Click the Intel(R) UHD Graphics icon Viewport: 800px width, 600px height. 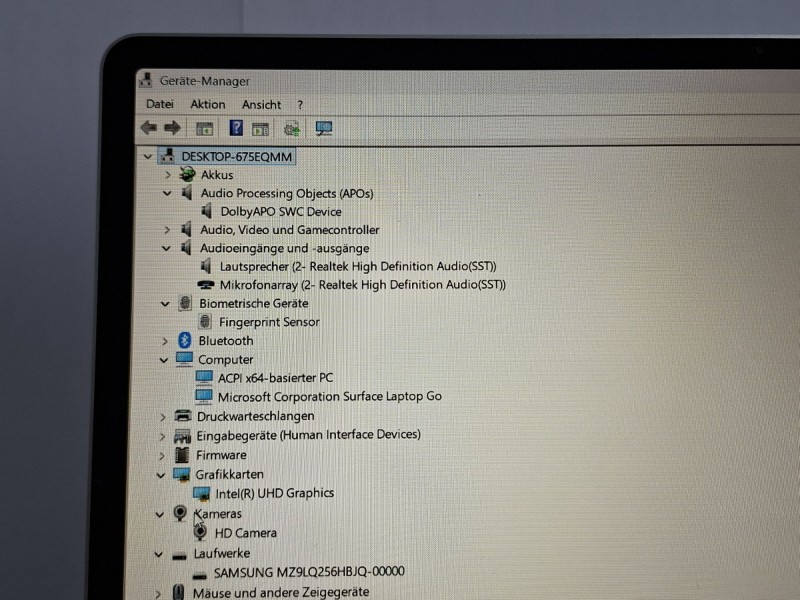click(201, 493)
